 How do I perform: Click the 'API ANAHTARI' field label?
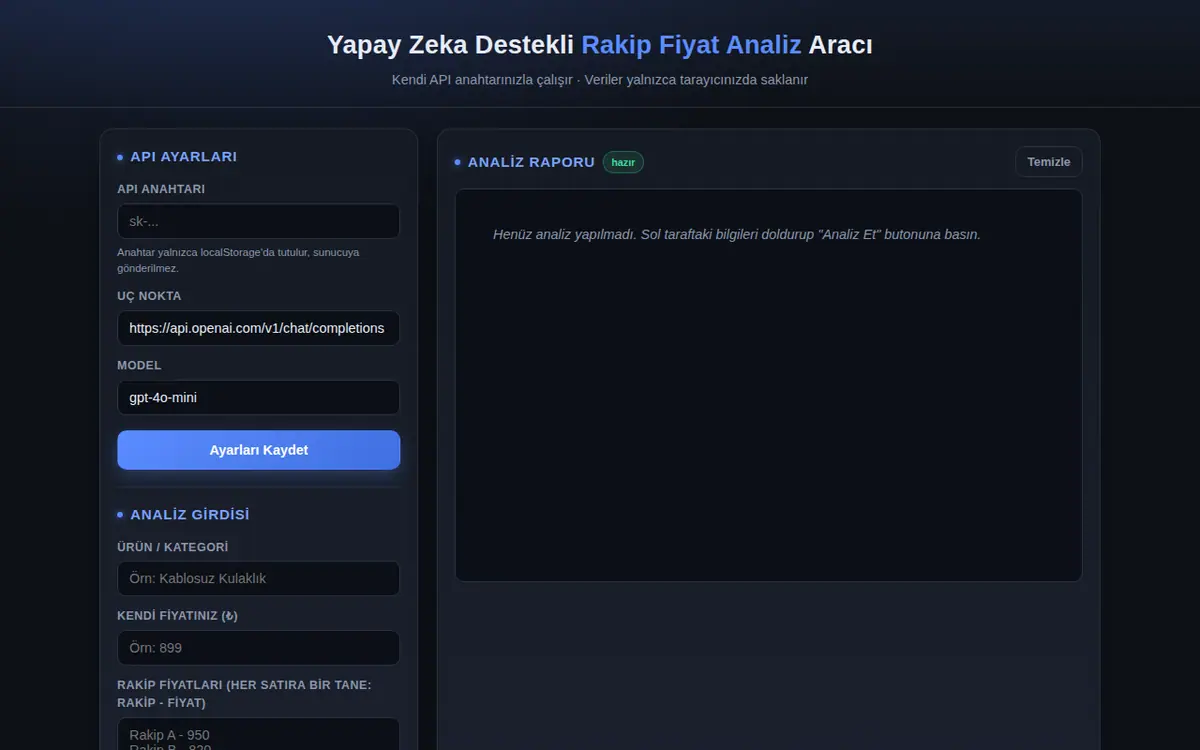click(x=161, y=189)
